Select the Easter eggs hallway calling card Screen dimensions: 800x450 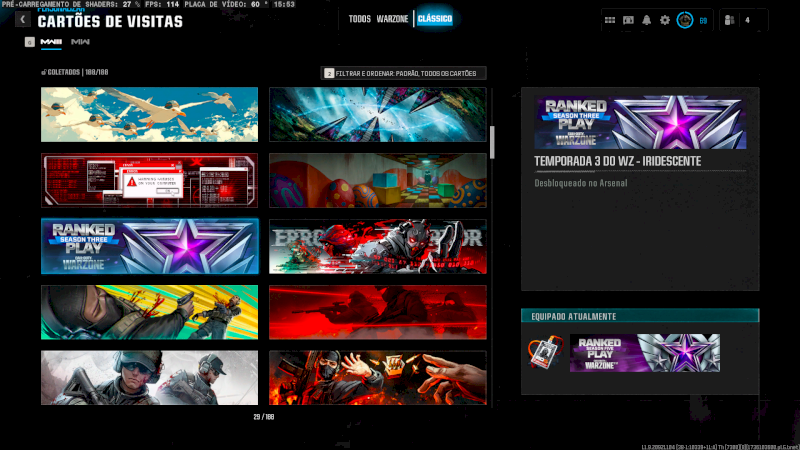click(378, 180)
